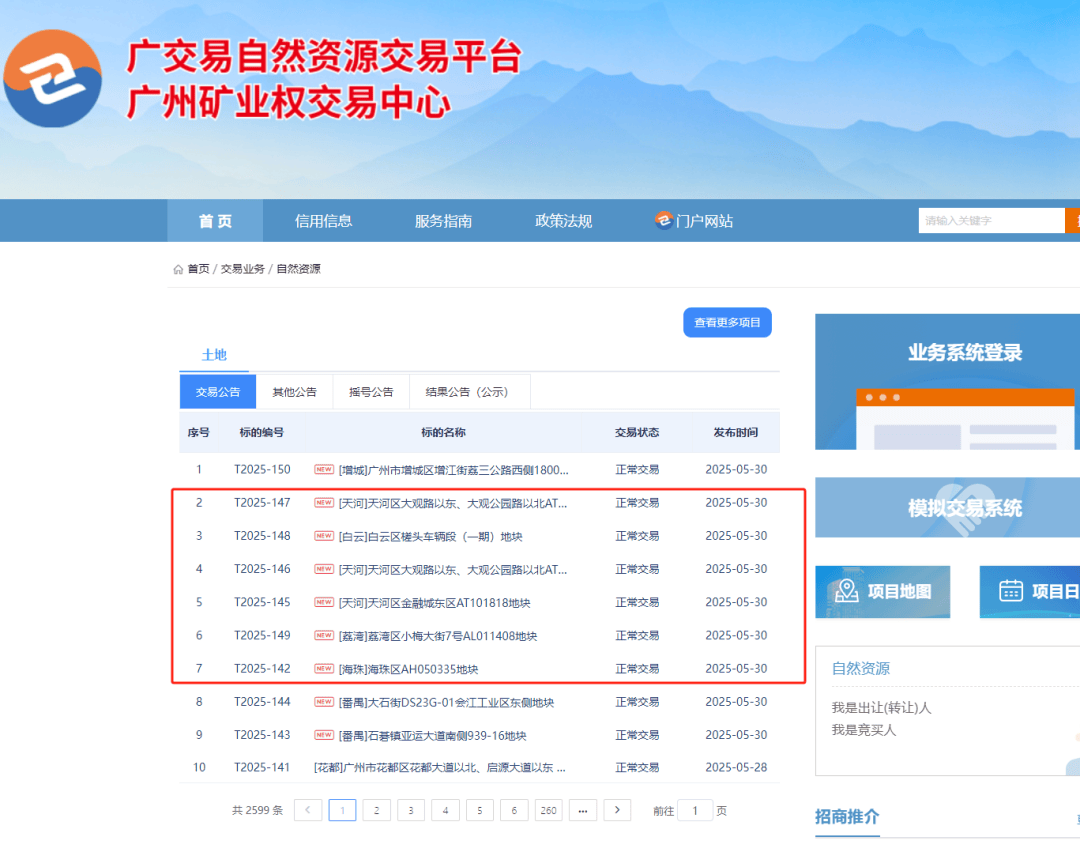This screenshot has width=1080, height=852.
Task: Go to page 1 of the list
Action: tap(342, 810)
